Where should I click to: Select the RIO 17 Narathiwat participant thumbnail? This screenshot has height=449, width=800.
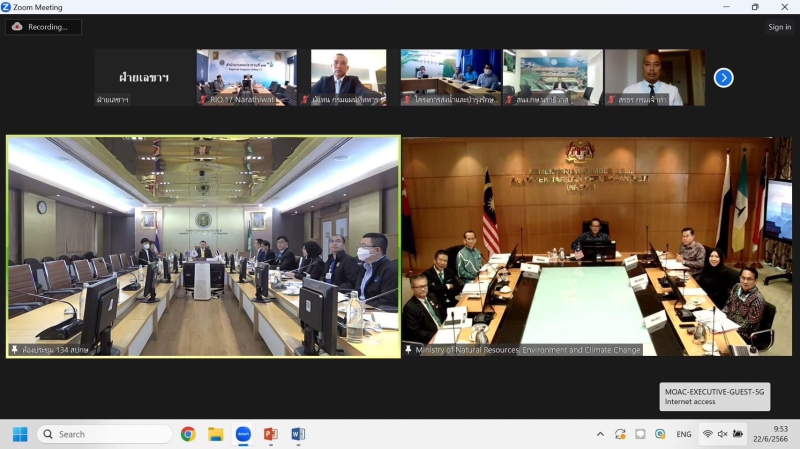[x=246, y=77]
